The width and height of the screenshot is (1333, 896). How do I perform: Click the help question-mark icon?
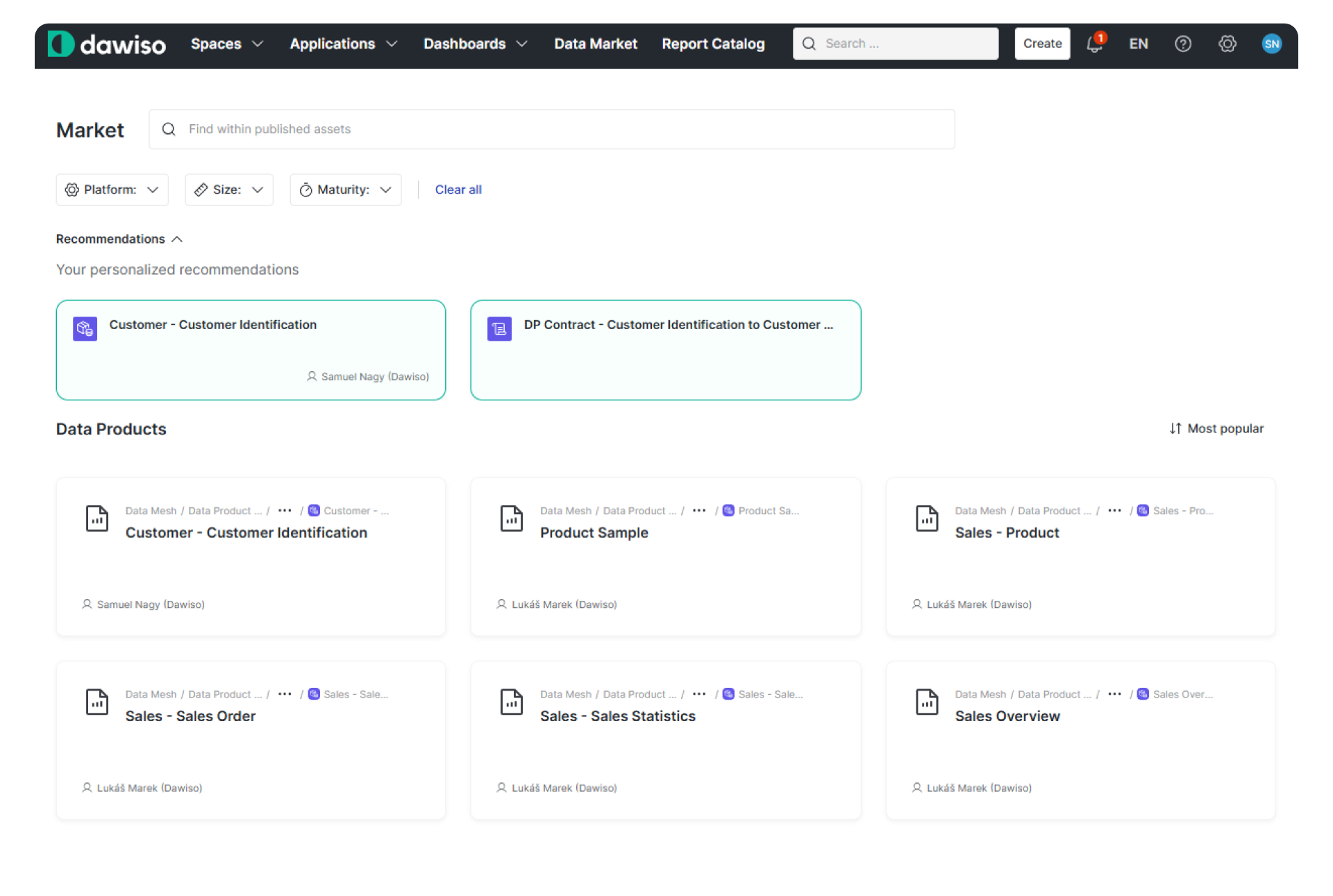coord(1183,44)
